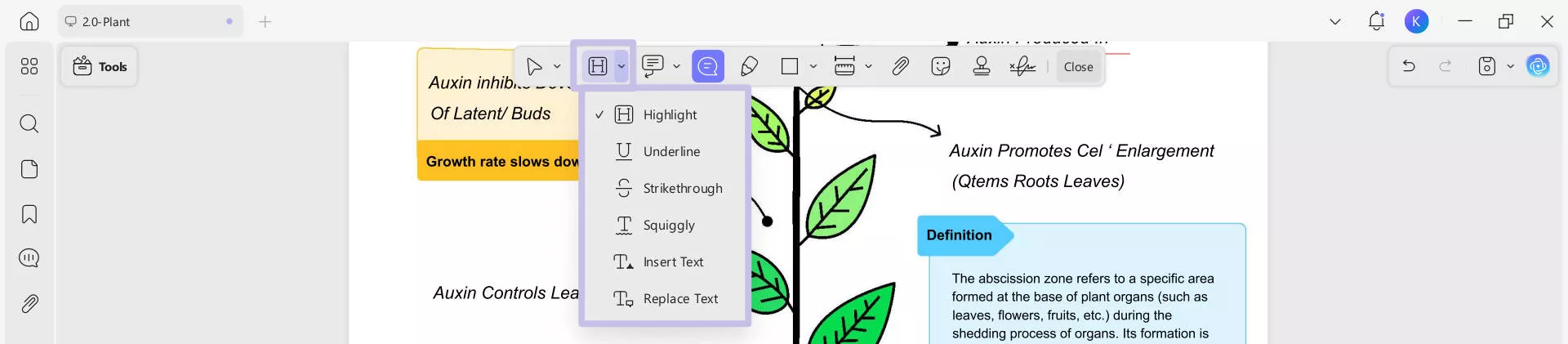Open the page panel icon in sidebar
This screenshot has width=1568, height=344.
(29, 169)
